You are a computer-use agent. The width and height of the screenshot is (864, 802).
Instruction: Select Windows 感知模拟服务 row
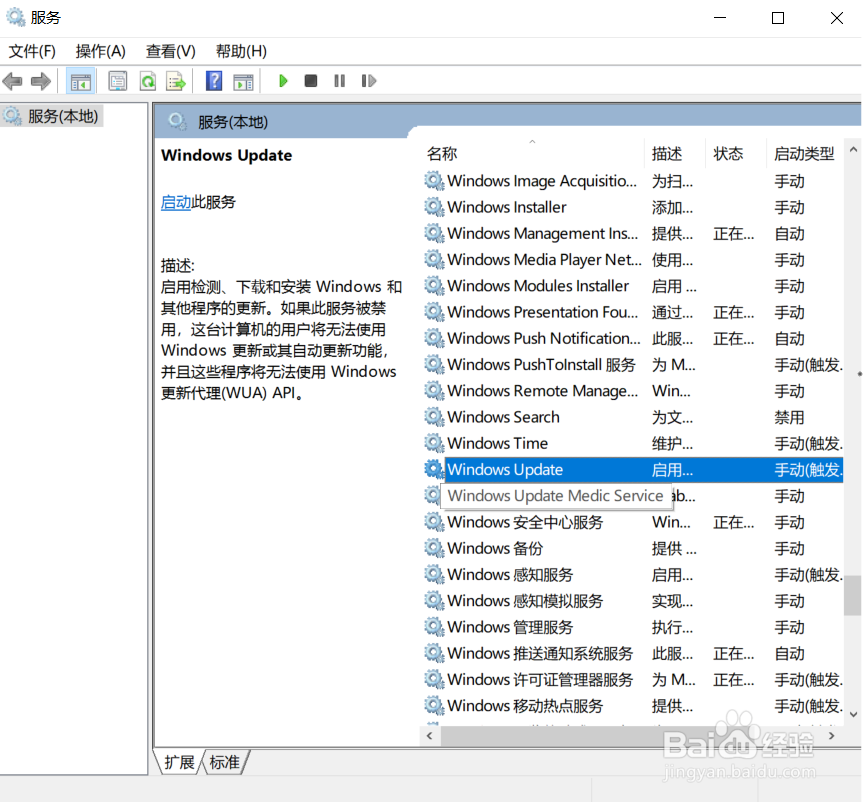pyautogui.click(x=634, y=601)
